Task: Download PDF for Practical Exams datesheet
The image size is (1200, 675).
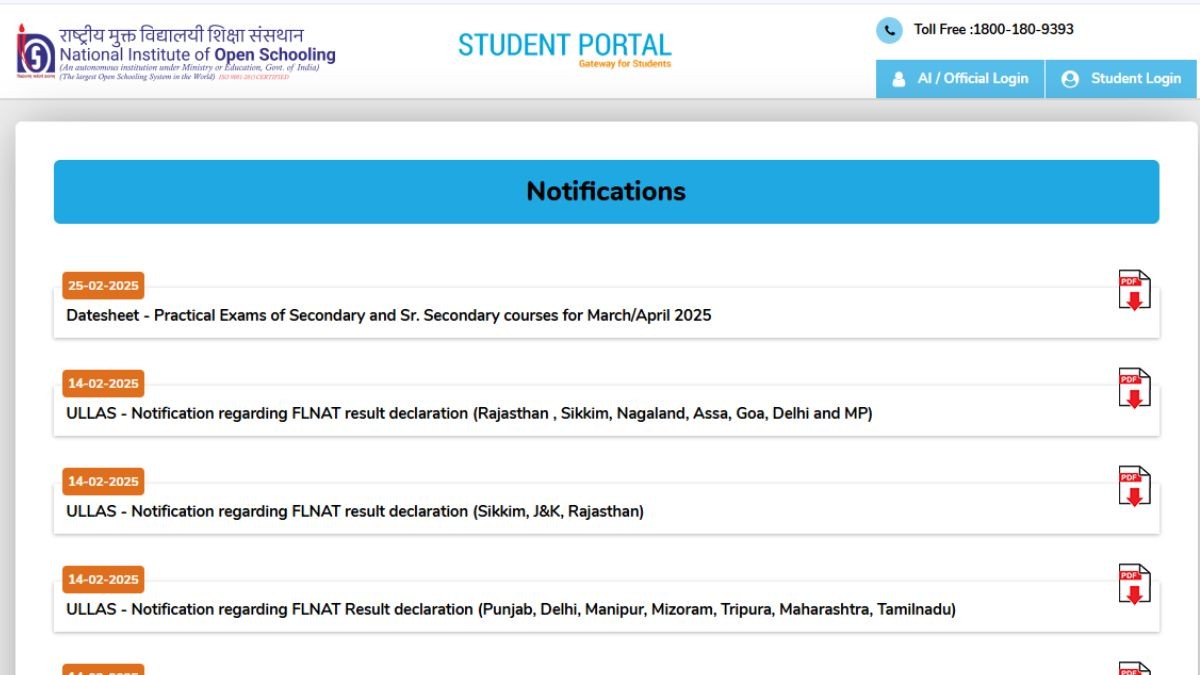Action: pyautogui.click(x=1134, y=291)
